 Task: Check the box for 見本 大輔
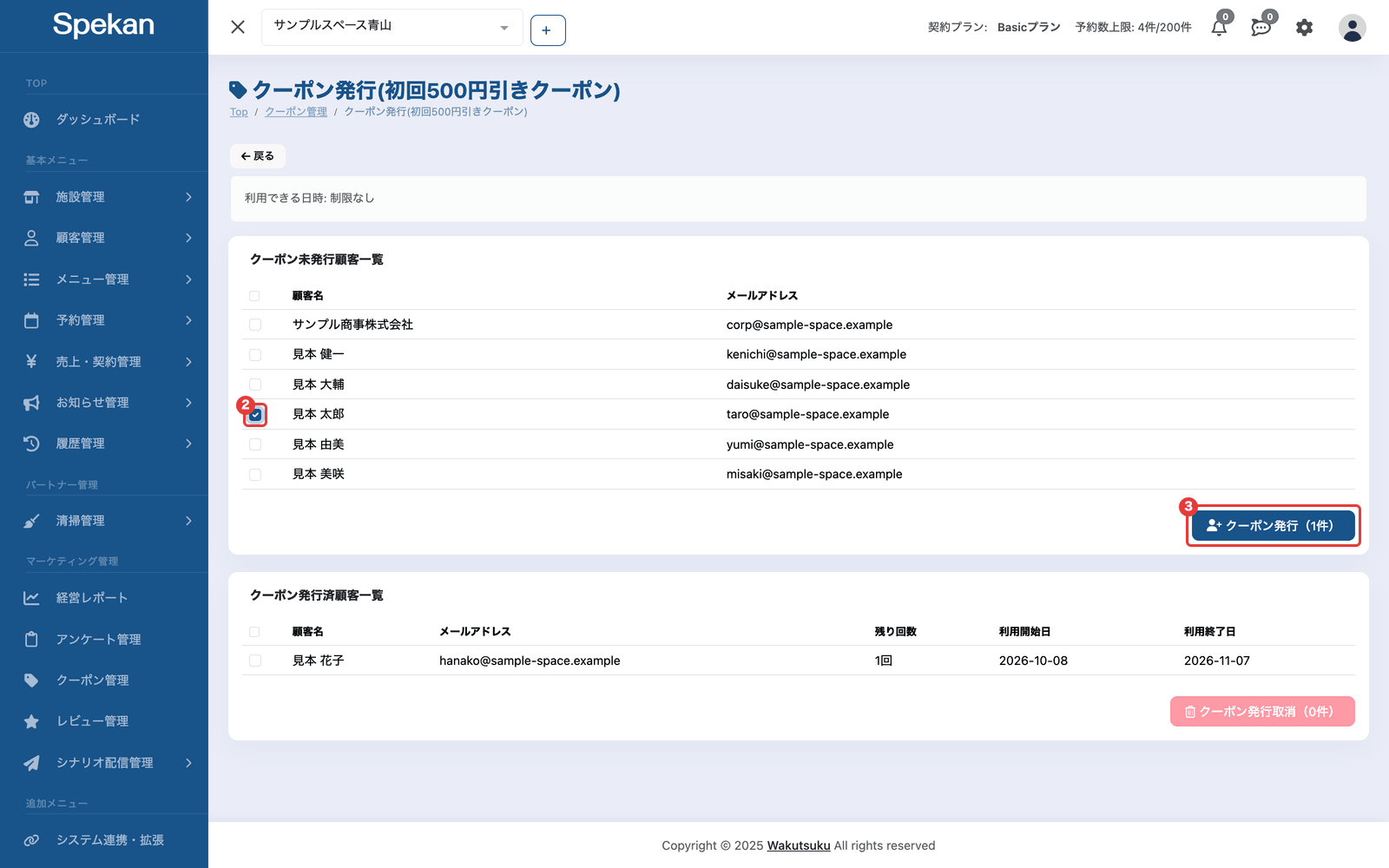[255, 385]
